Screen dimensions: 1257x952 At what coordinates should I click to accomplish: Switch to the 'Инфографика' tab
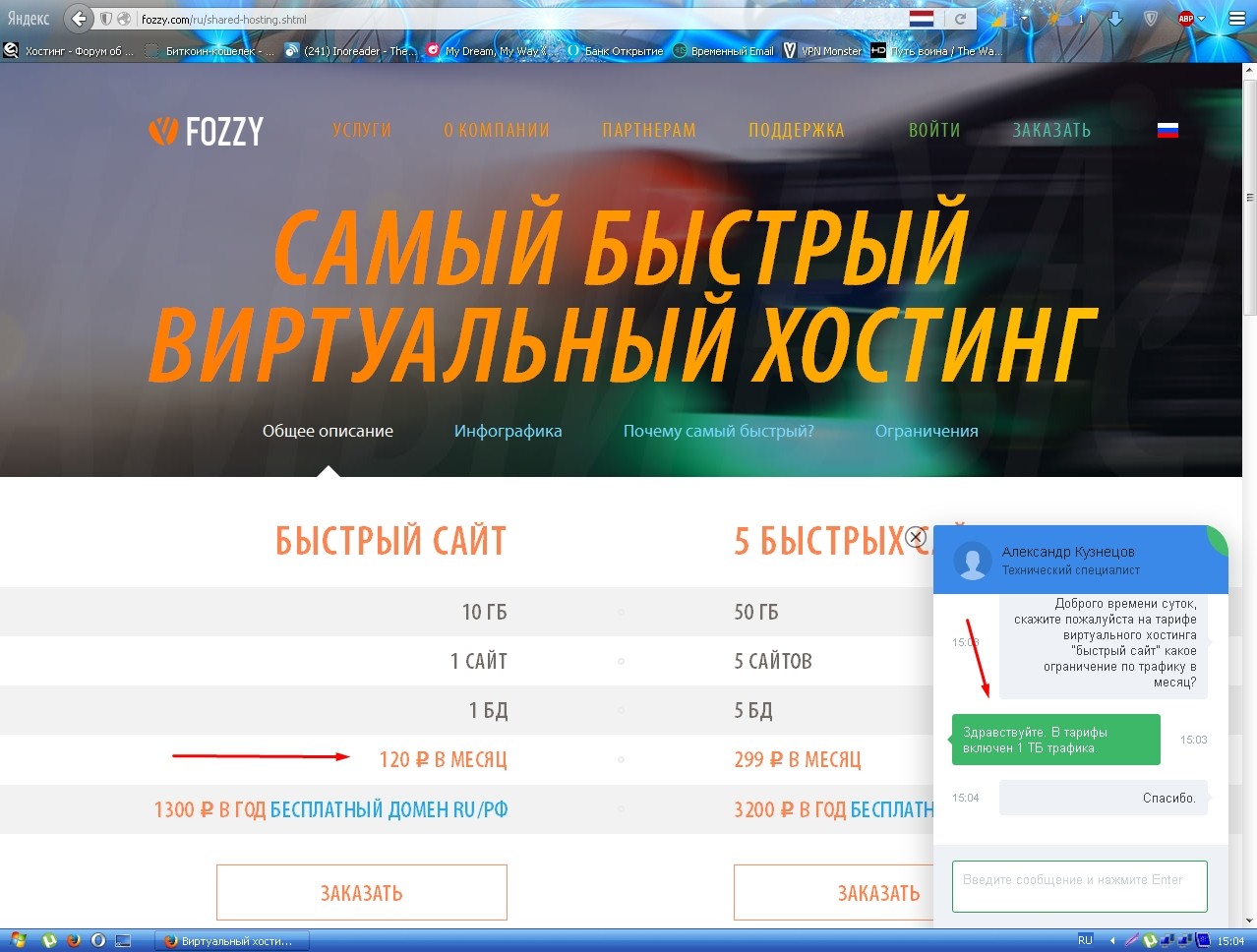click(x=509, y=431)
